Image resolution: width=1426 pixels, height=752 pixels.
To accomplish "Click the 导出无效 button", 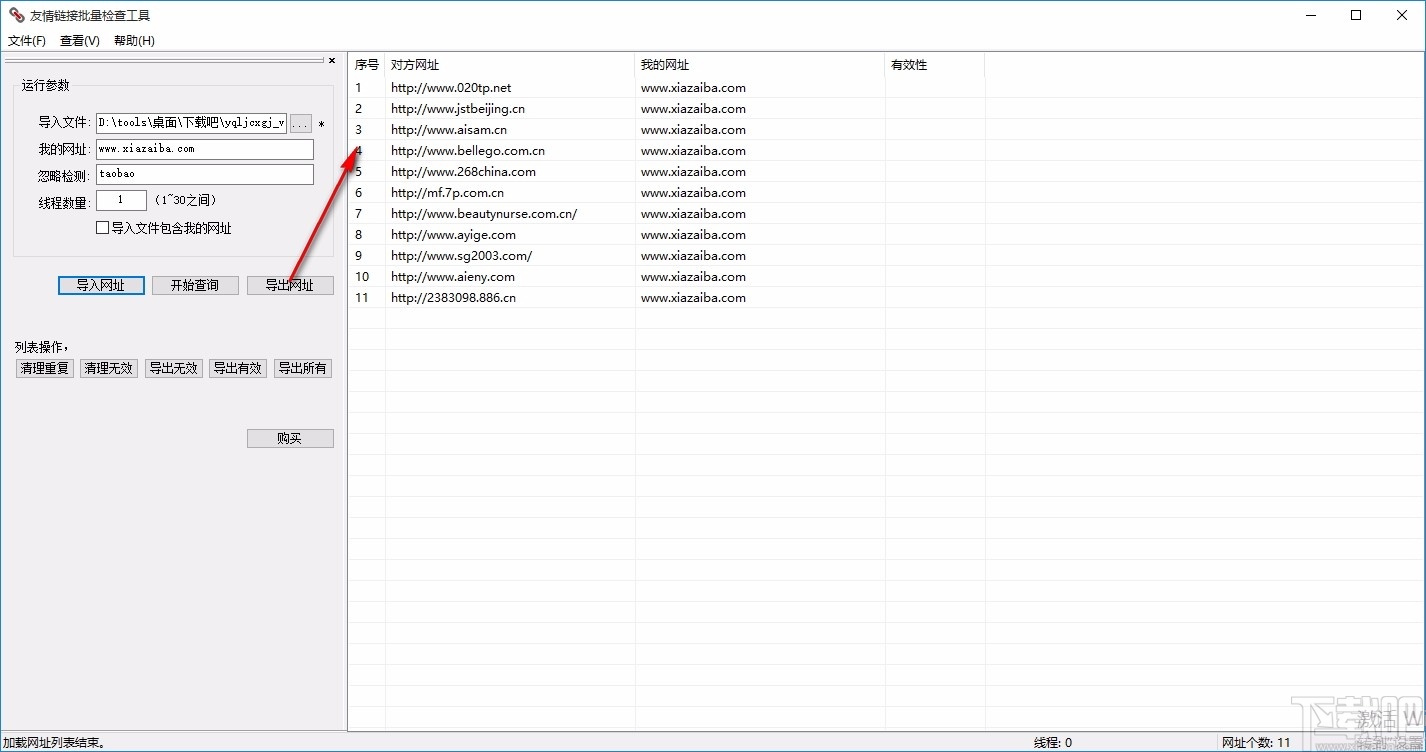I will click(x=174, y=368).
